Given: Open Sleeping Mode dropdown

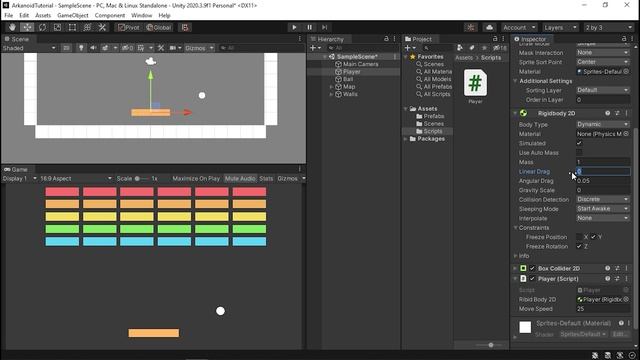Looking at the screenshot, I should point(602,209).
